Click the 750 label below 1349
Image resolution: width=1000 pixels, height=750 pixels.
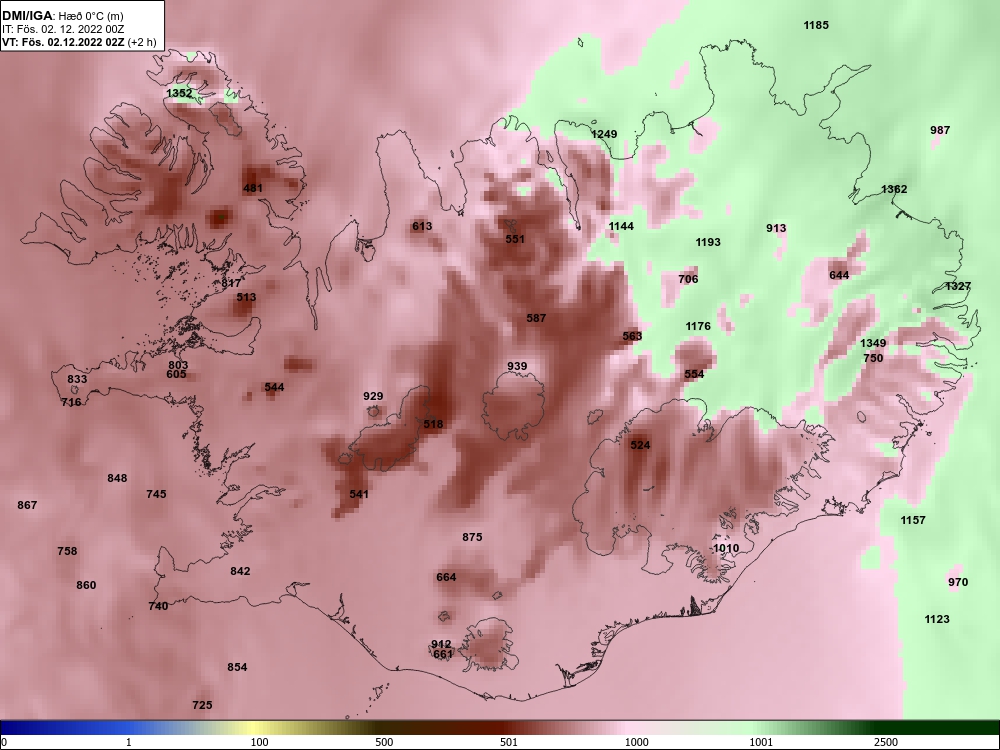tap(873, 358)
